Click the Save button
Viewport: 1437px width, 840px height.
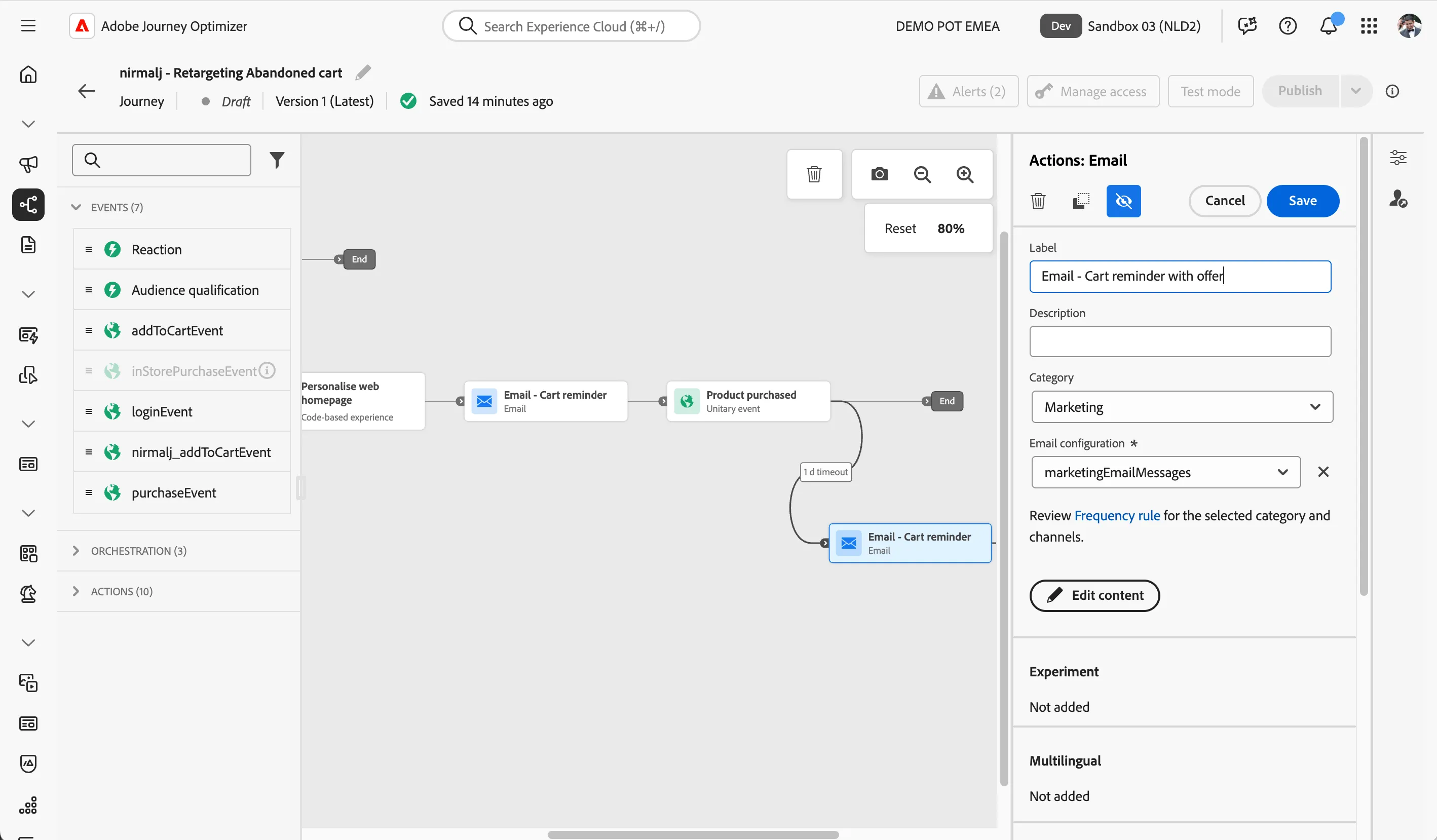pyautogui.click(x=1302, y=201)
